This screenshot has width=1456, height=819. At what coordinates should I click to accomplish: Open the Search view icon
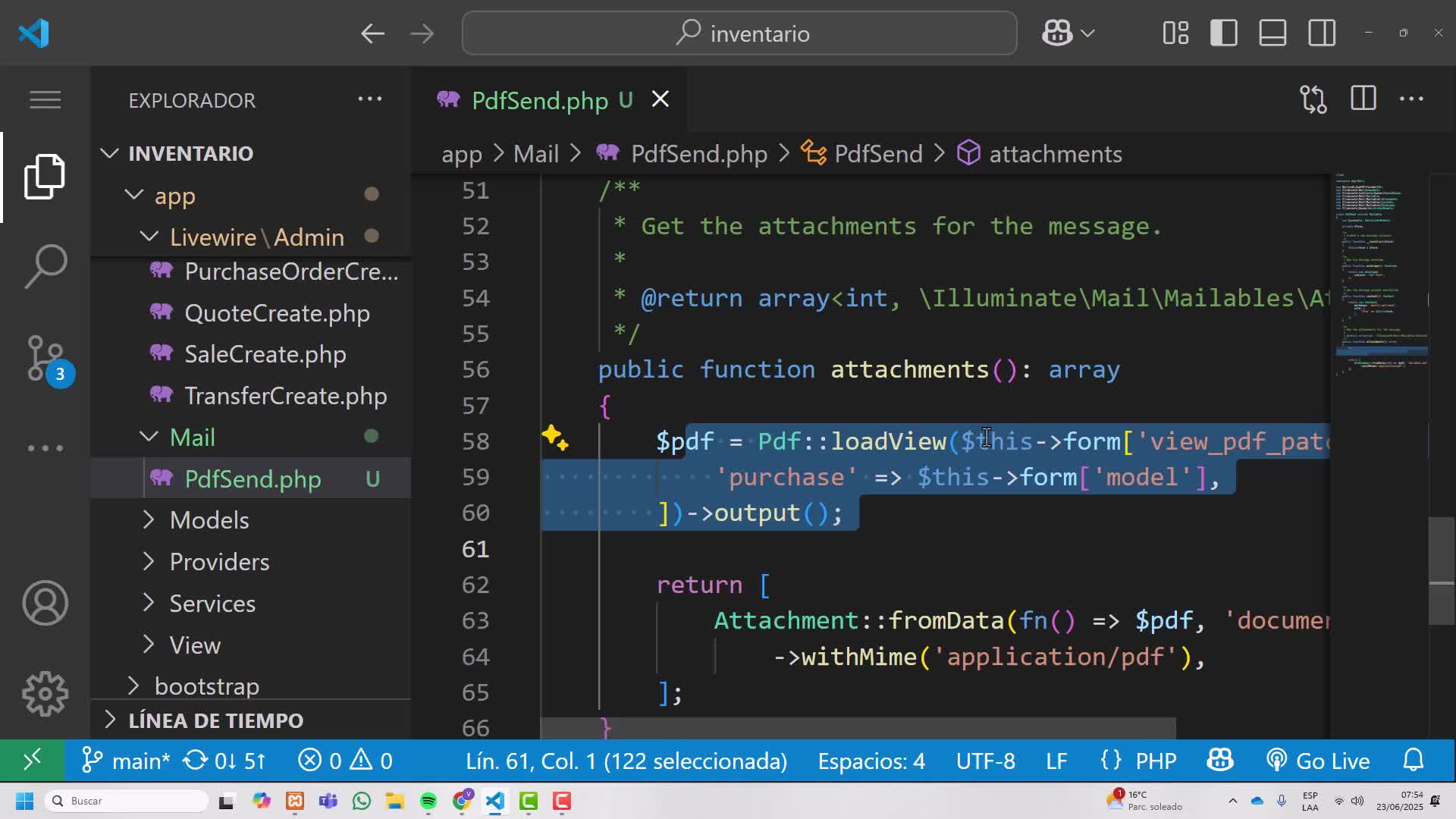pyautogui.click(x=45, y=267)
